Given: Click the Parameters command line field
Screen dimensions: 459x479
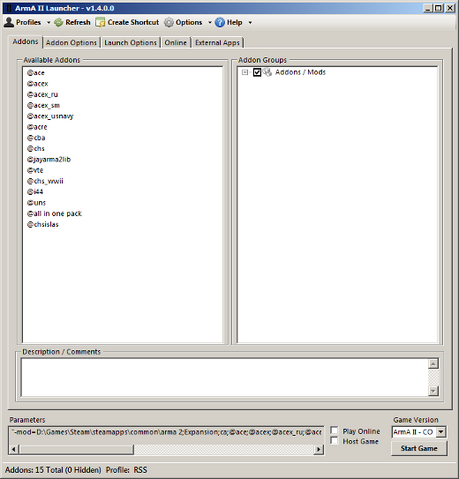Looking at the screenshot, I should click(x=167, y=432).
